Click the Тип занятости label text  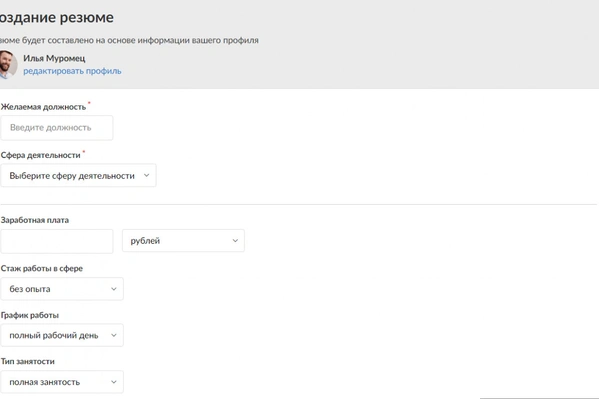[28, 362]
